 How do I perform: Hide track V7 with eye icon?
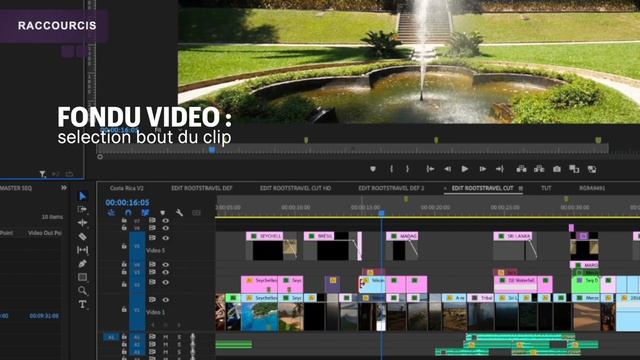click(165, 220)
